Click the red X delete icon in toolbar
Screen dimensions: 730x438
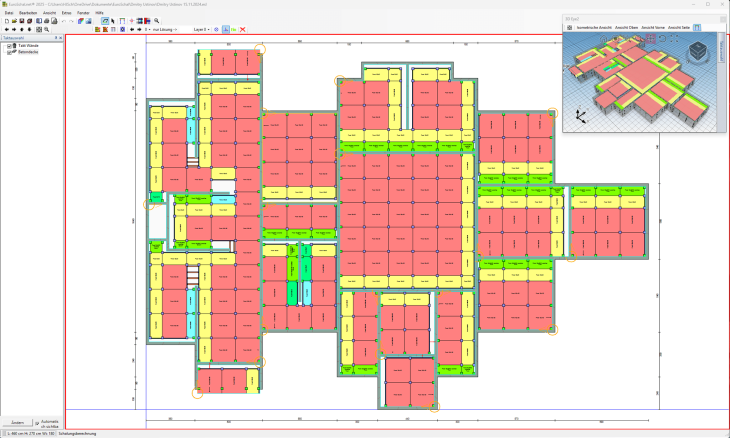click(x=242, y=30)
